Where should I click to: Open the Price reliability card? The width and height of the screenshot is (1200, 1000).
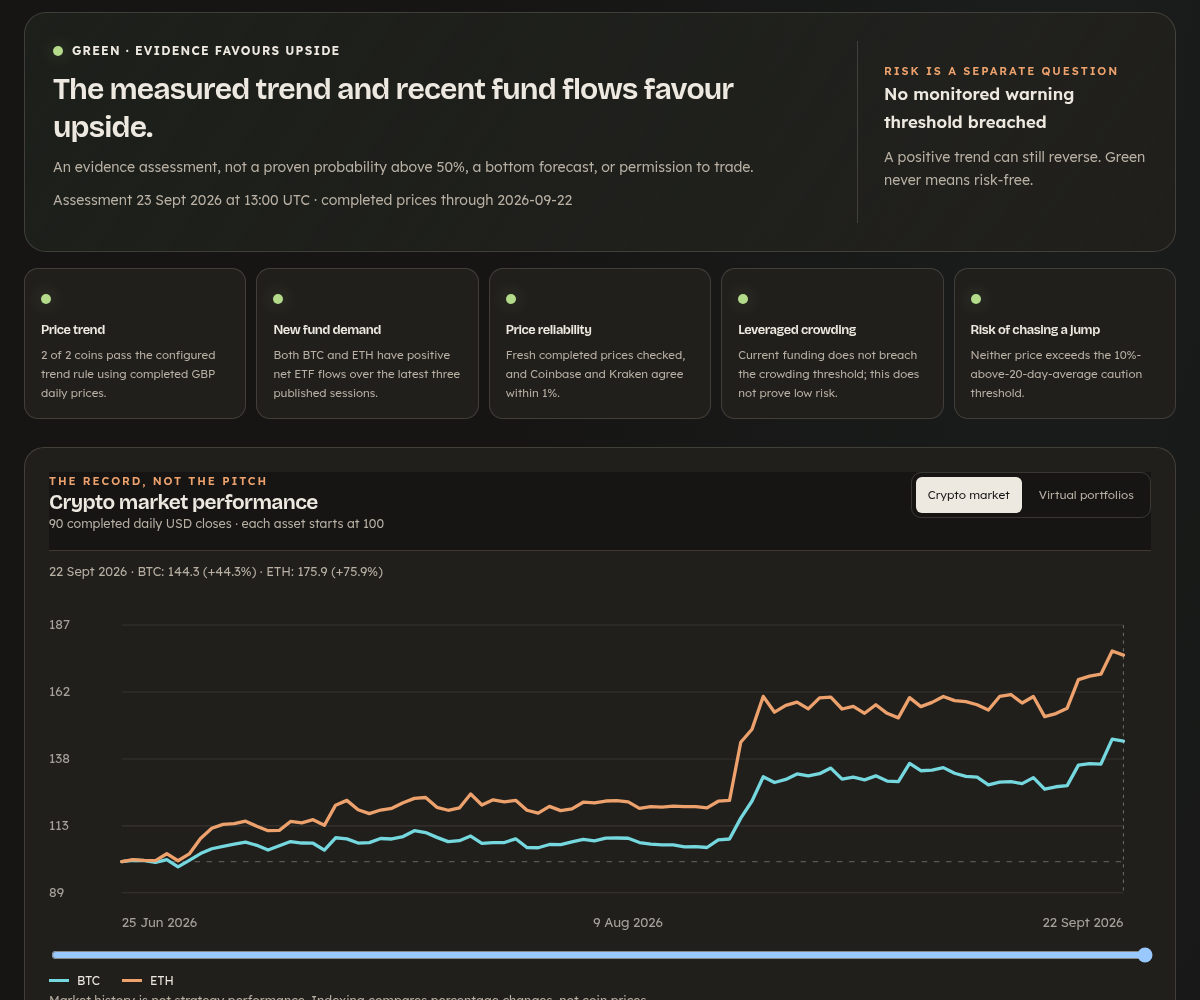point(600,343)
